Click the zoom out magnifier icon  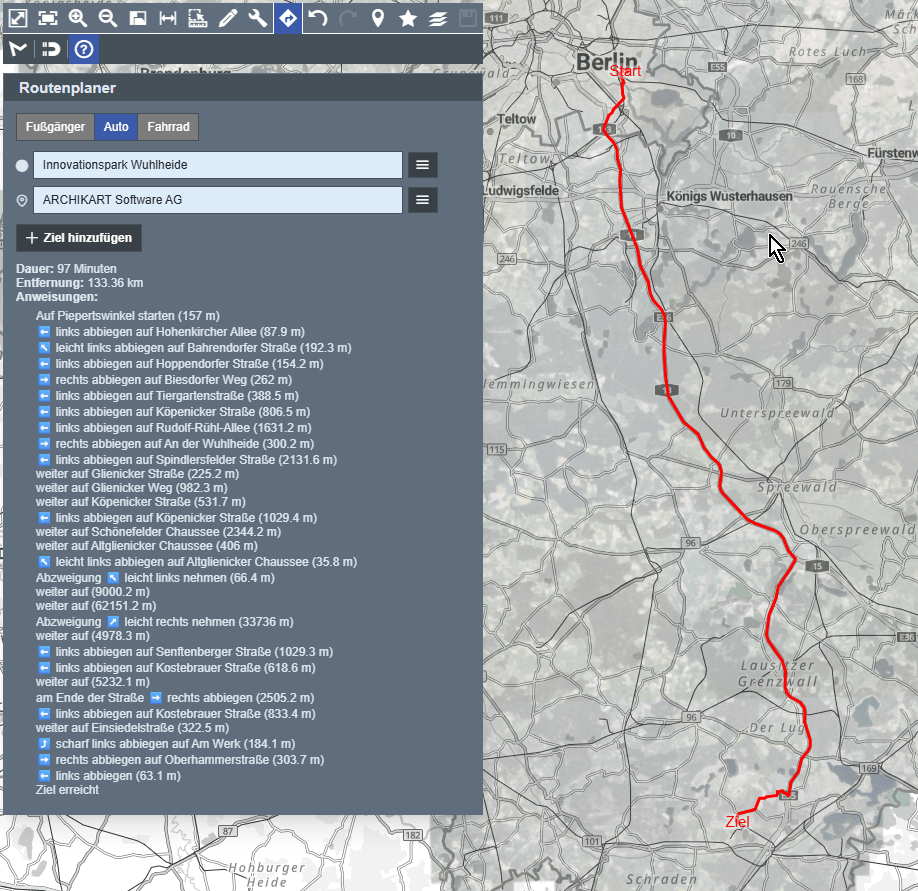pos(108,18)
